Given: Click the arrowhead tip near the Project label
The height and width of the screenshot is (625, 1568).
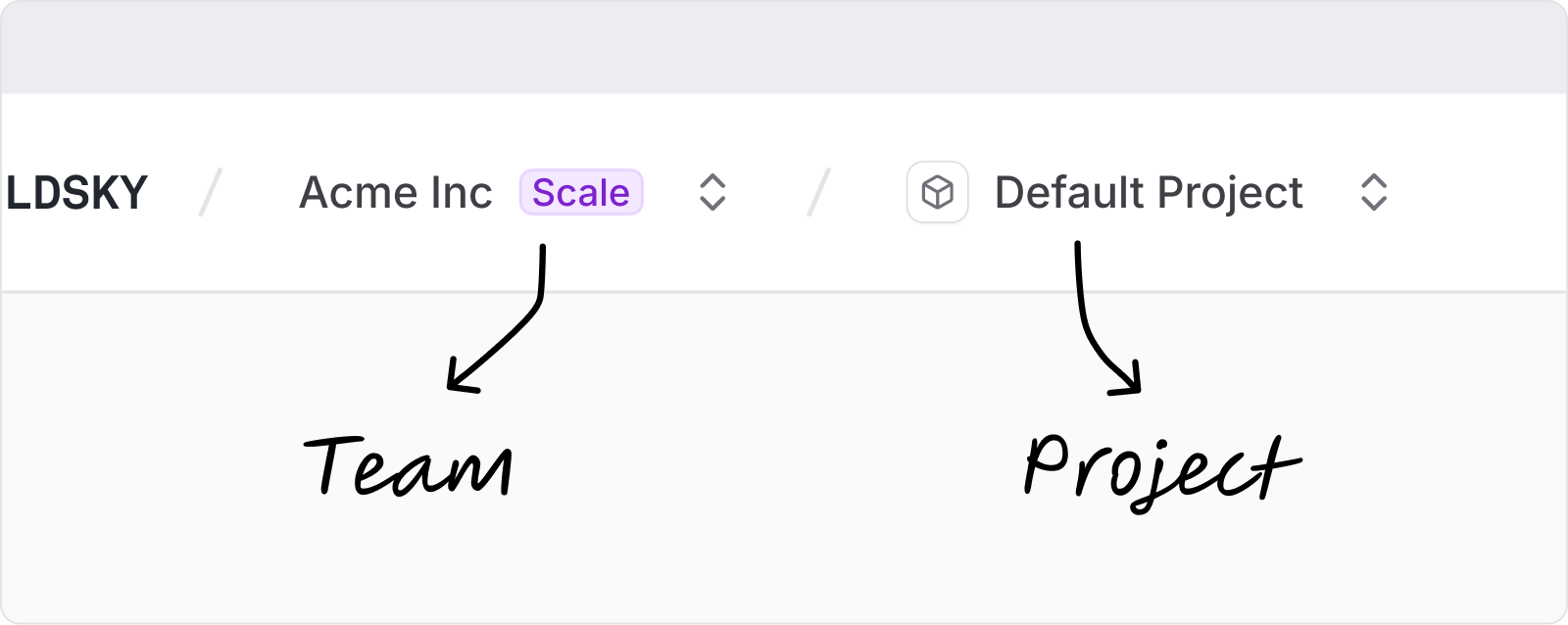Looking at the screenshot, I should 1138,391.
